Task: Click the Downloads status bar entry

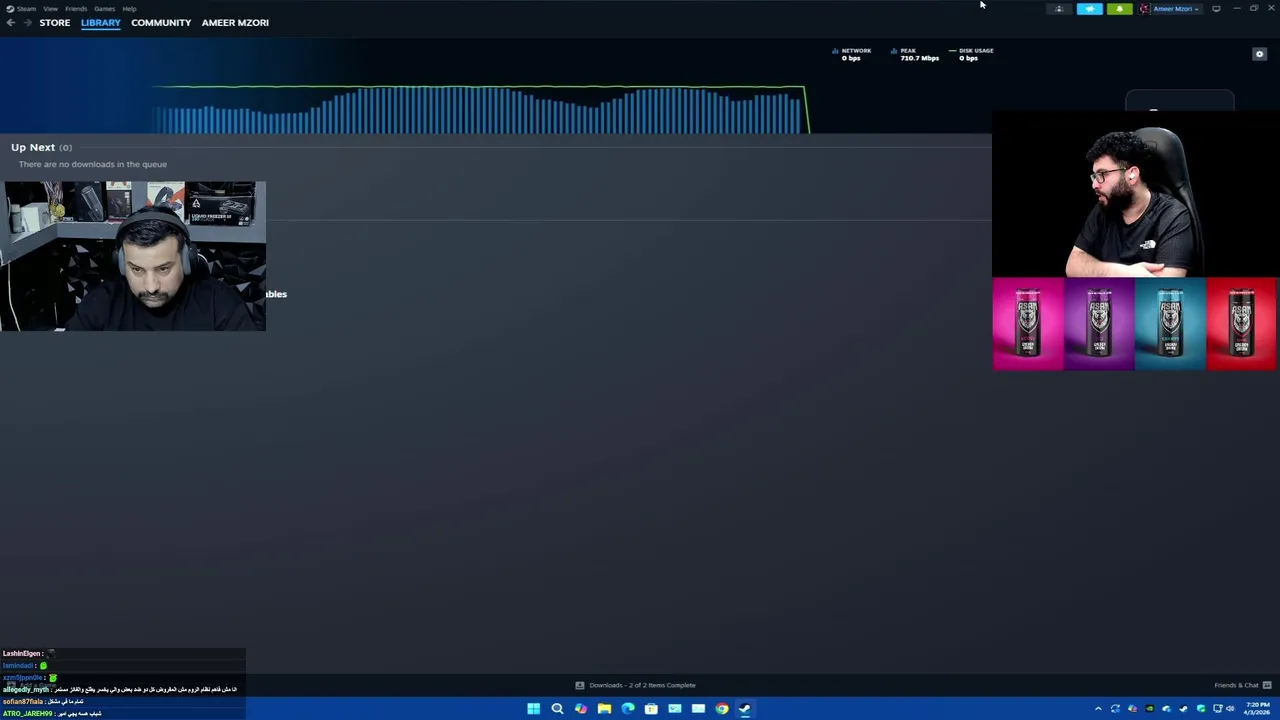Action: coord(636,685)
